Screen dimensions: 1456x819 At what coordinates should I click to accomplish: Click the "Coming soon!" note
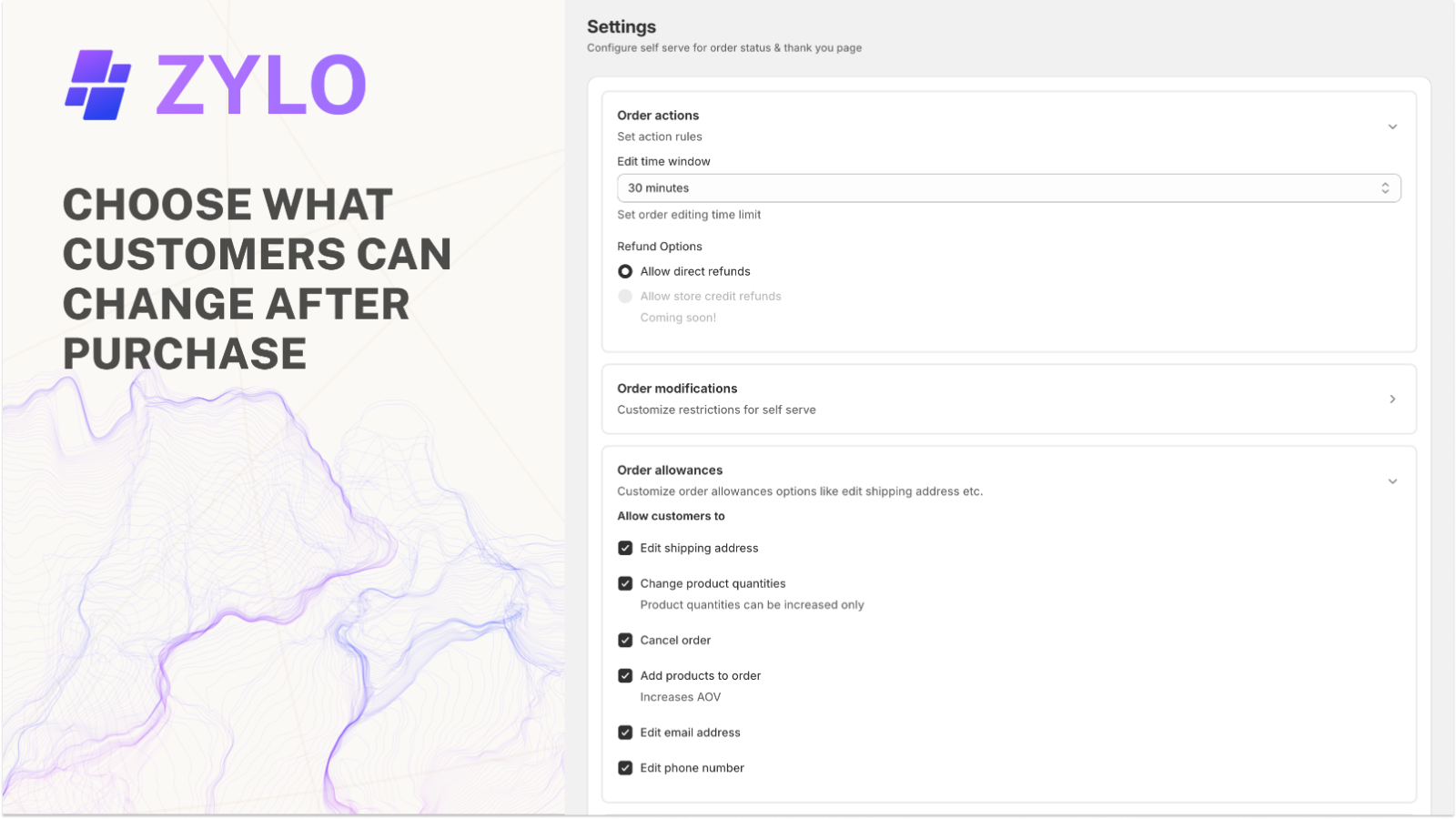tap(678, 318)
